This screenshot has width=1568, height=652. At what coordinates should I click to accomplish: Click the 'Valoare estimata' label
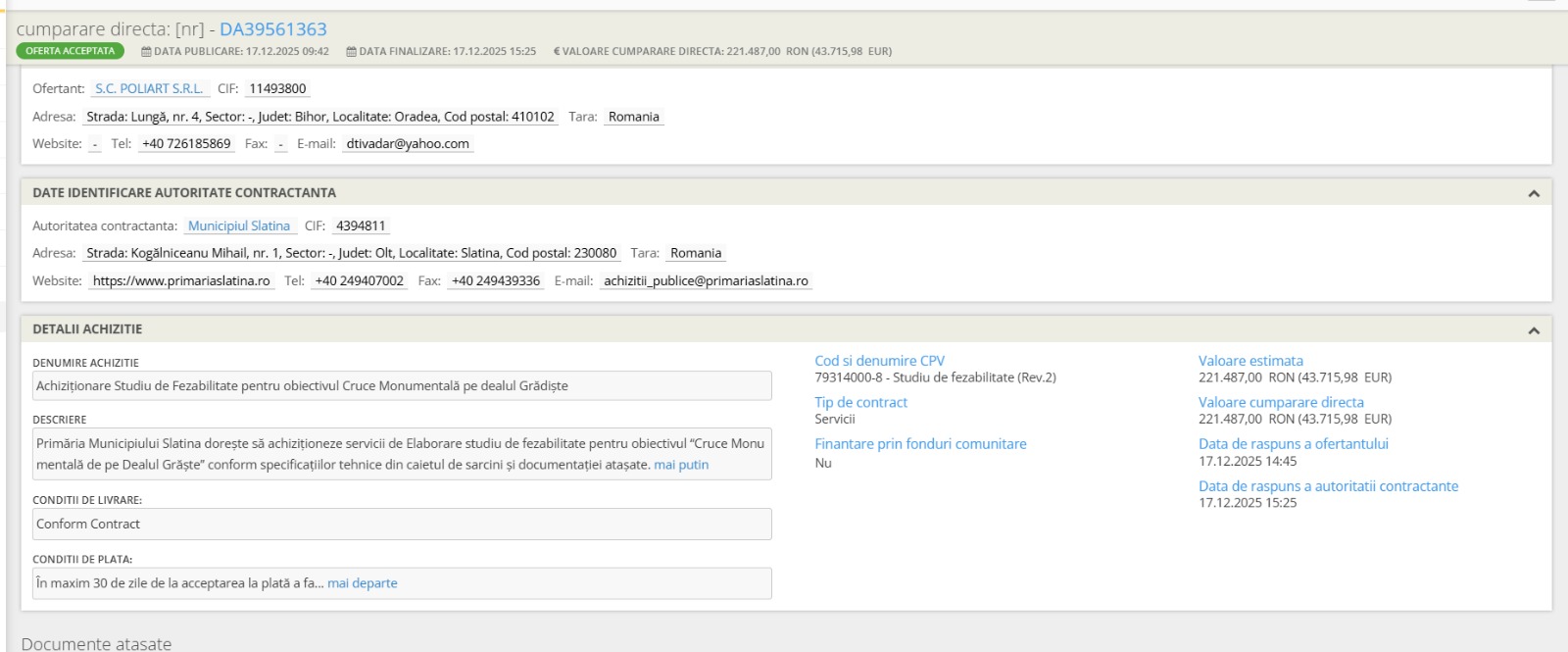[1250, 361]
